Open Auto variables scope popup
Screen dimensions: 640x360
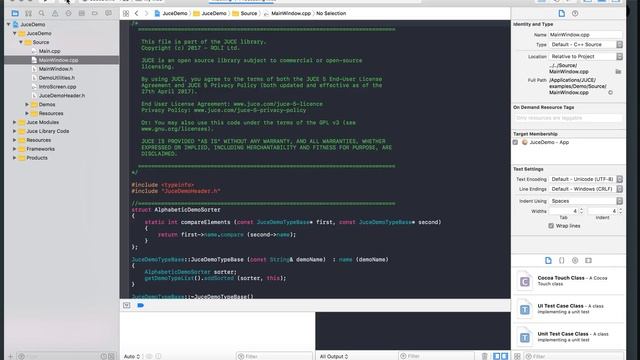tap(132, 356)
